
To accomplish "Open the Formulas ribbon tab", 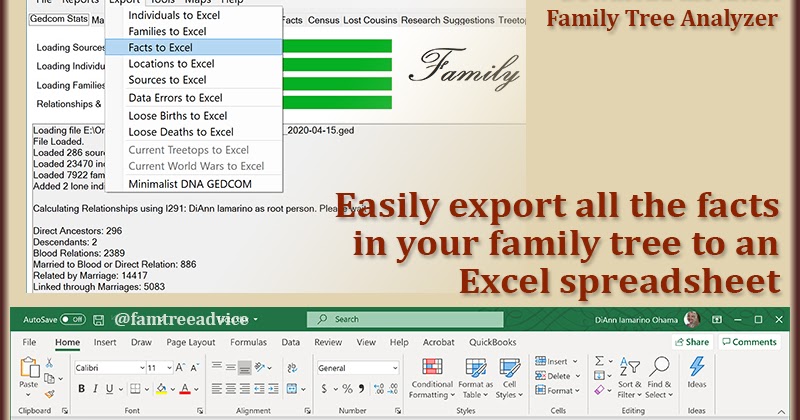I will click(248, 342).
